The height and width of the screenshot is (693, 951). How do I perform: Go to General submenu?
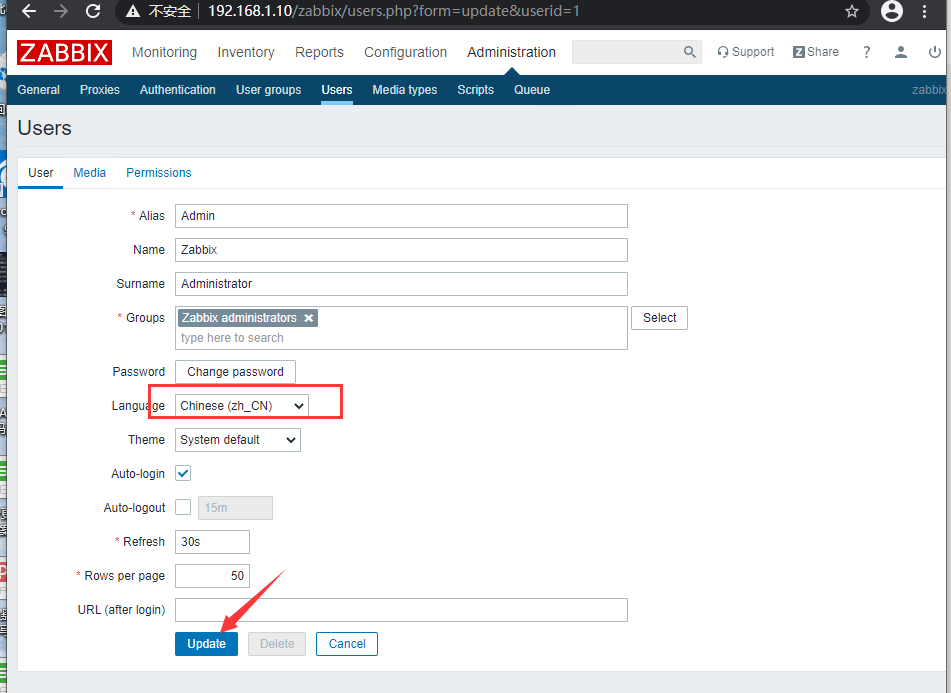click(x=38, y=90)
